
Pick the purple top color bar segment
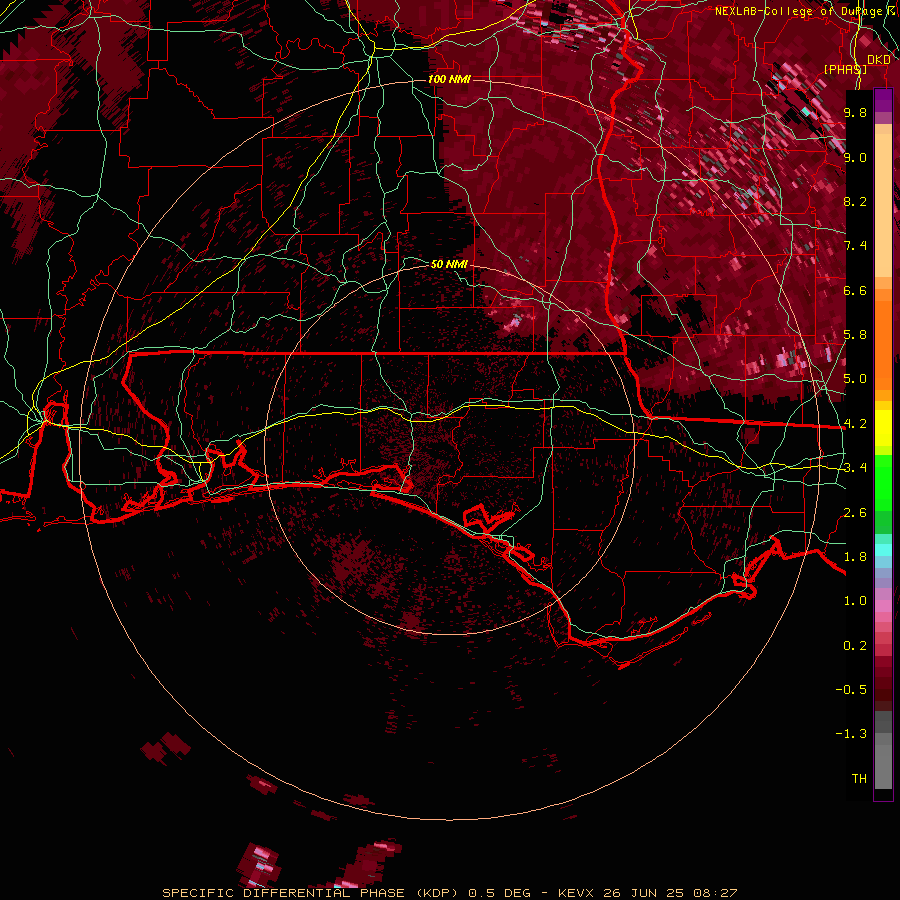883,100
